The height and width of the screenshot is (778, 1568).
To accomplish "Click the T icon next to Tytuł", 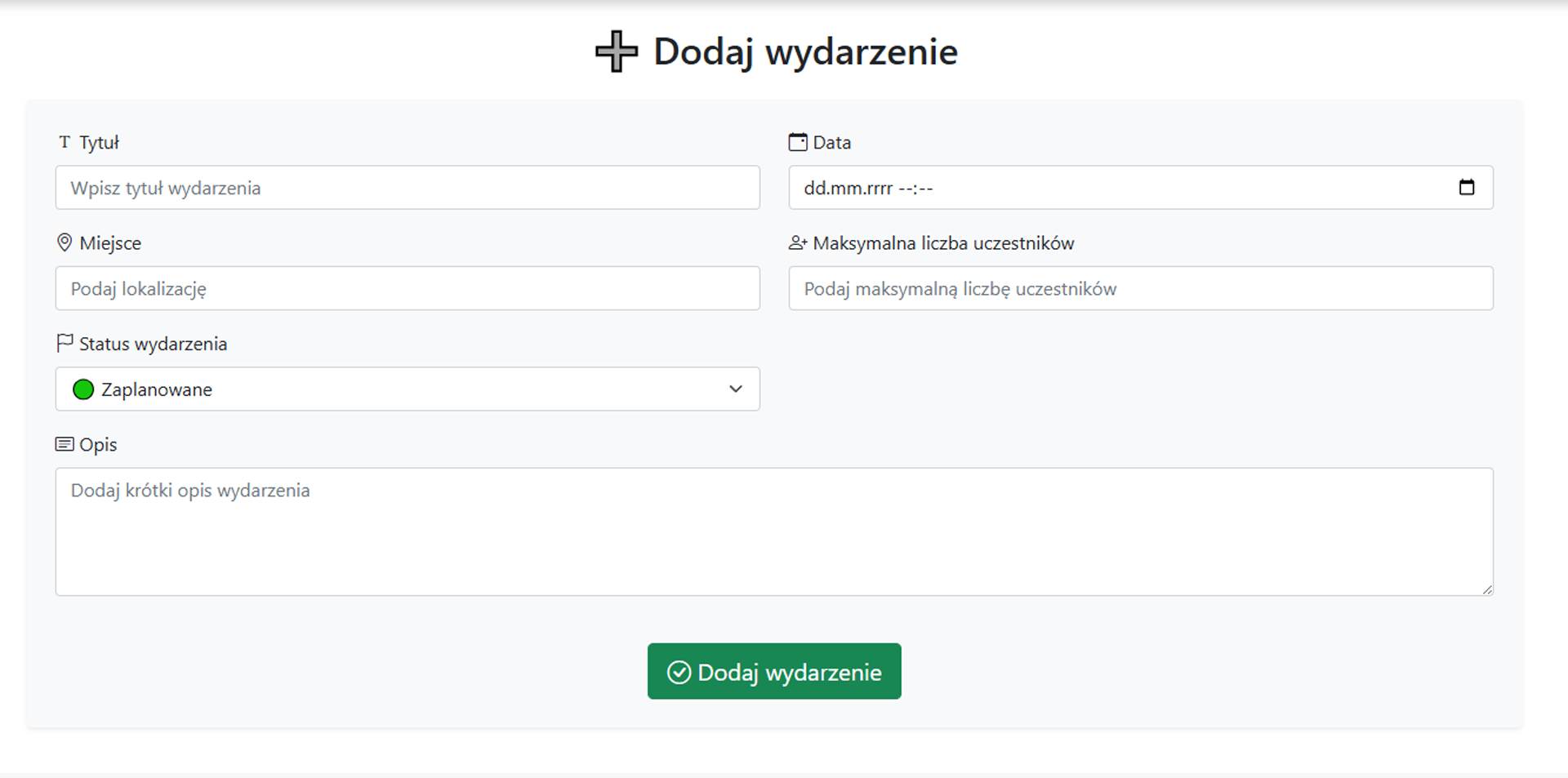I will 65,142.
